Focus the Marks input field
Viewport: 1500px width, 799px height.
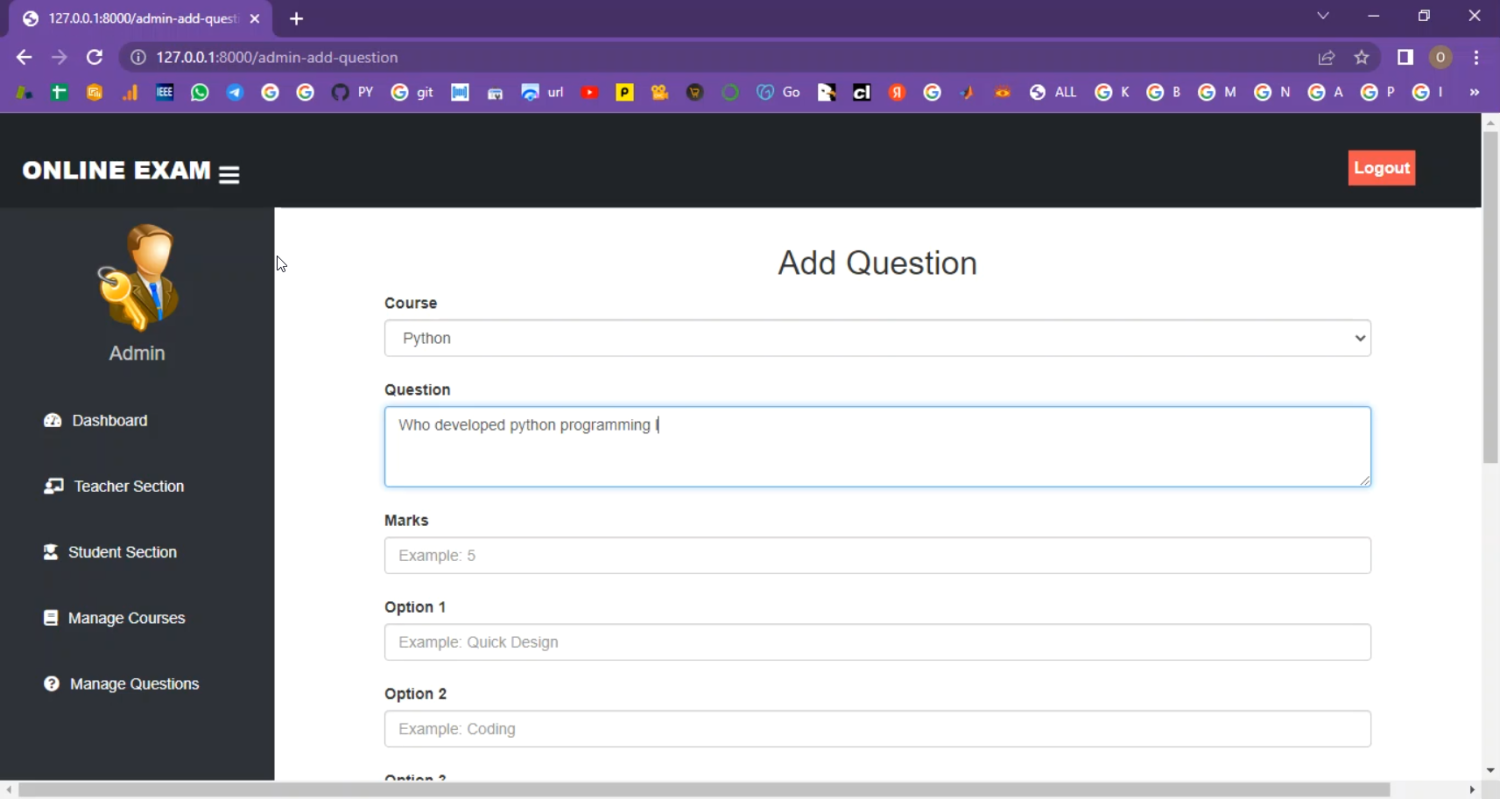point(877,555)
